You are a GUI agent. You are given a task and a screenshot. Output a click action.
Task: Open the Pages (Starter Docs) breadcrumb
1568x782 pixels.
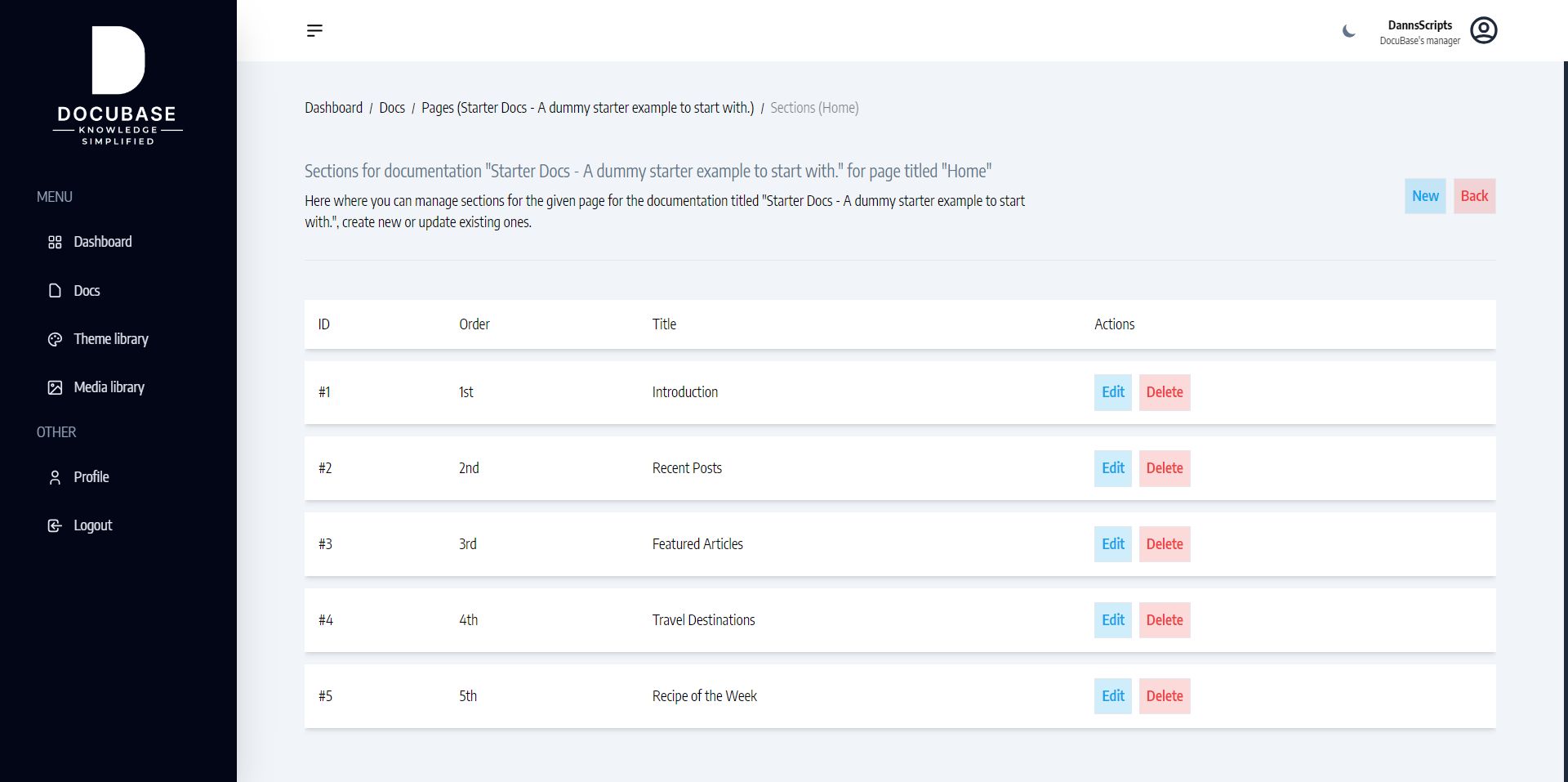coord(587,108)
